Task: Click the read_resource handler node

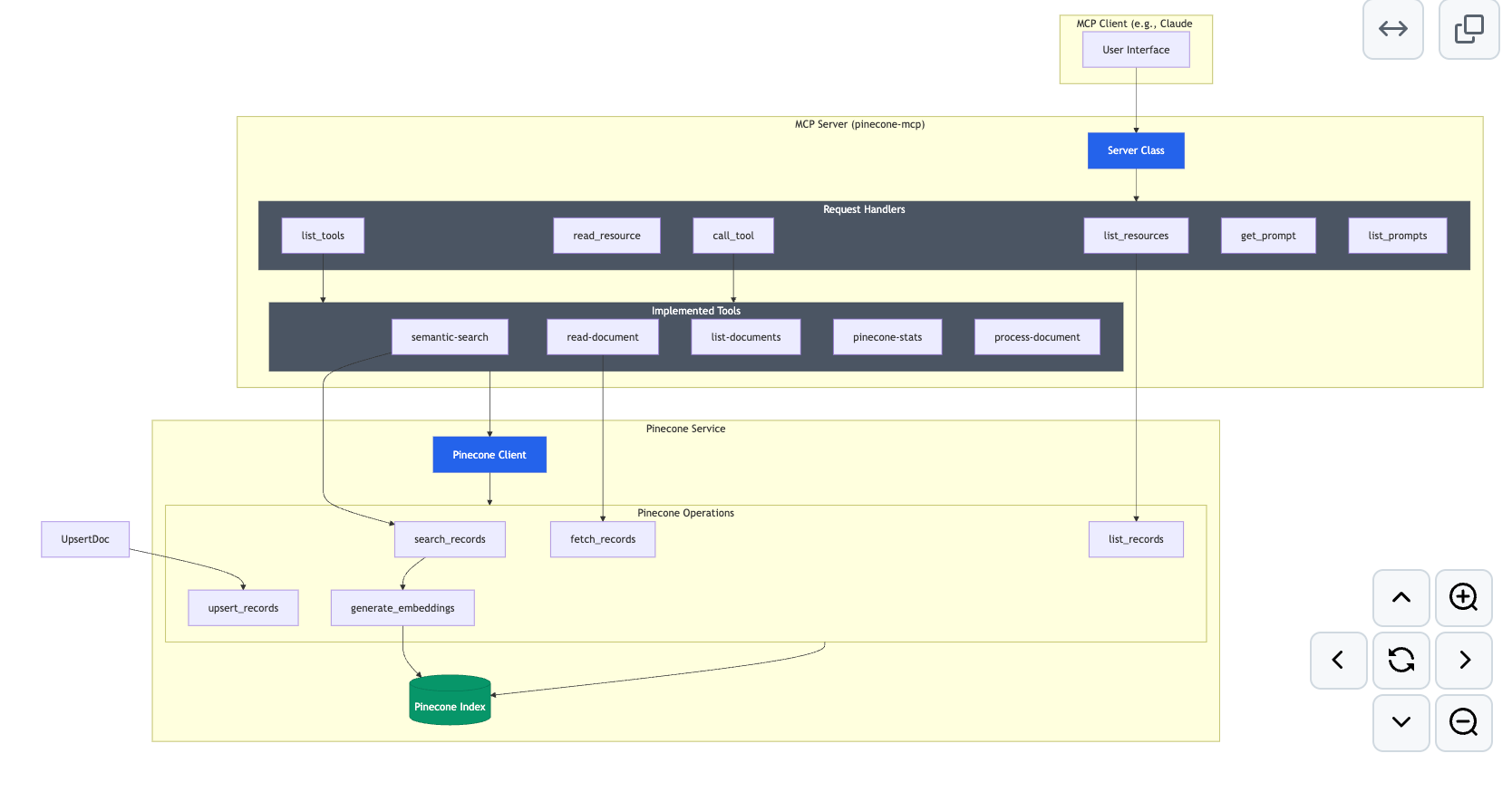Action: click(x=606, y=236)
